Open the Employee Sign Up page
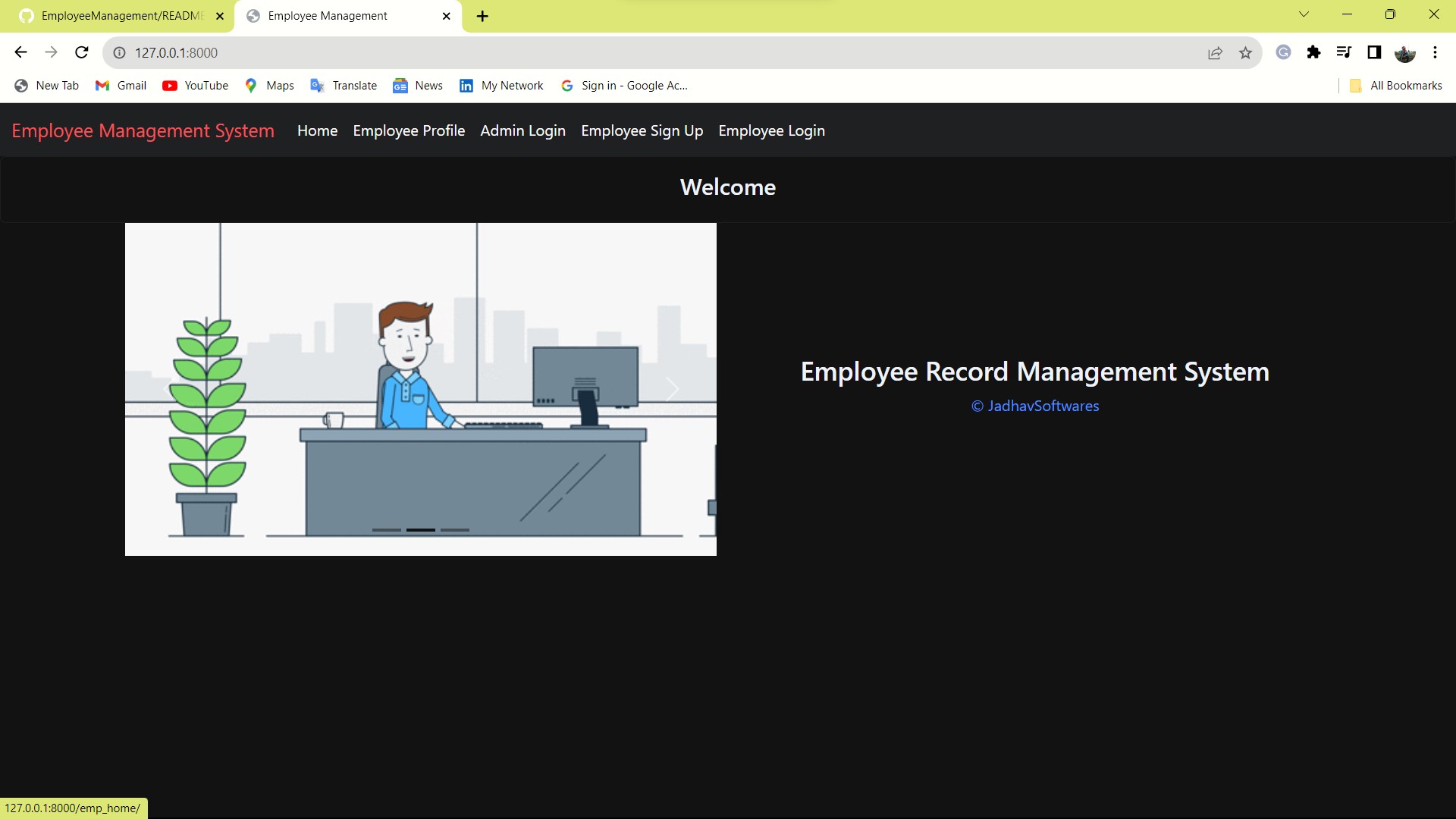 [642, 130]
